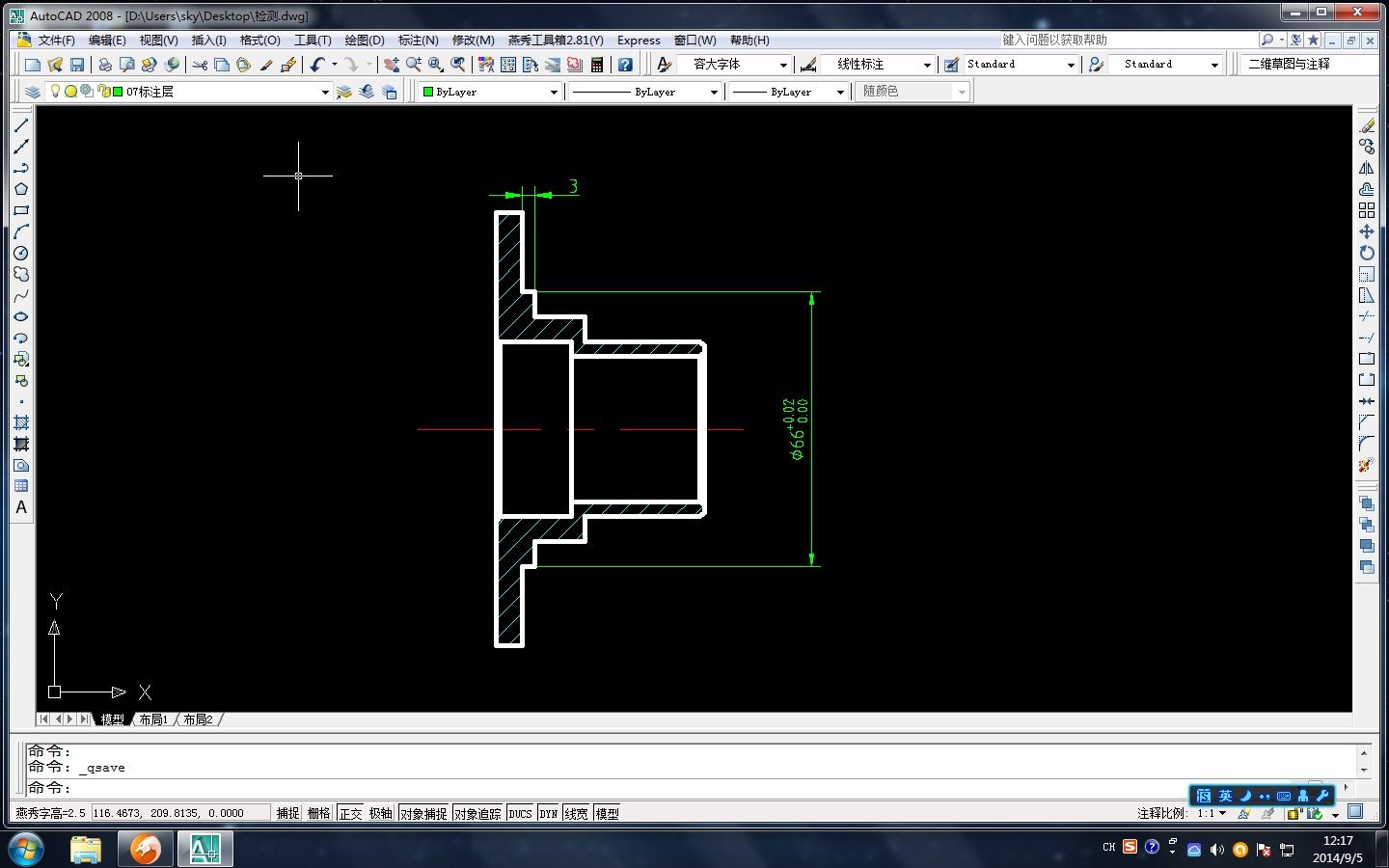Click the coordinates display in status bar
Viewport: 1389px width, 868px height.
click(x=179, y=813)
